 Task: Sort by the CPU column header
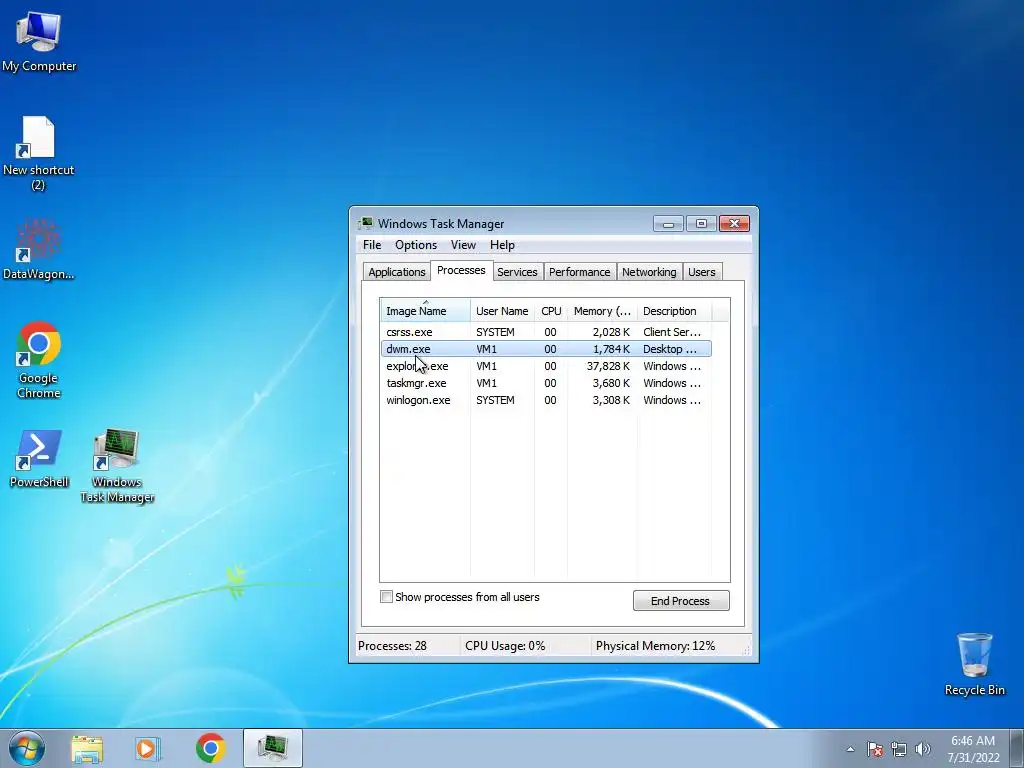(551, 311)
